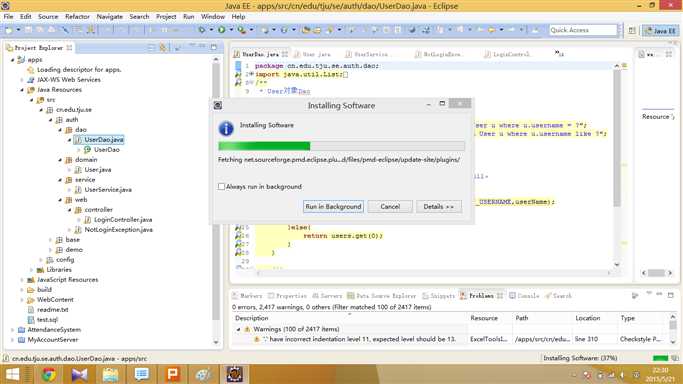Open the File menu

[x=8, y=17]
